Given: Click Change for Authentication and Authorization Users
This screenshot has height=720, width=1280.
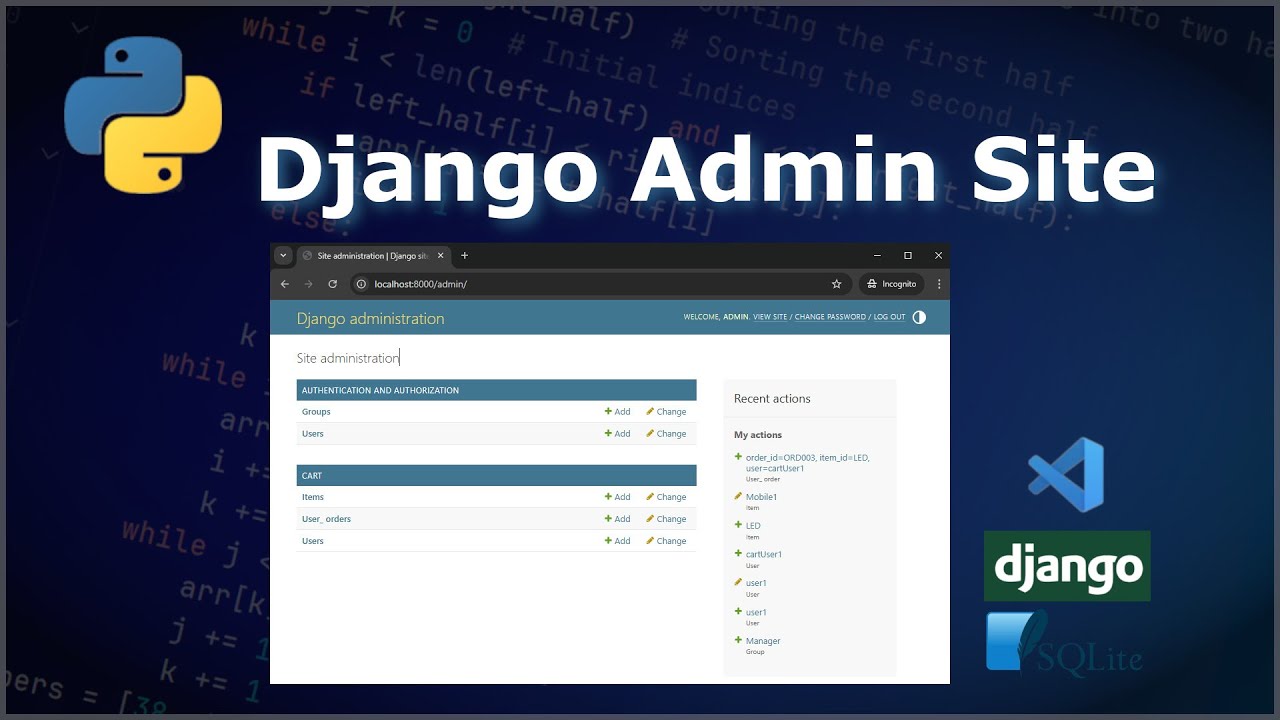Looking at the screenshot, I should coord(666,434).
